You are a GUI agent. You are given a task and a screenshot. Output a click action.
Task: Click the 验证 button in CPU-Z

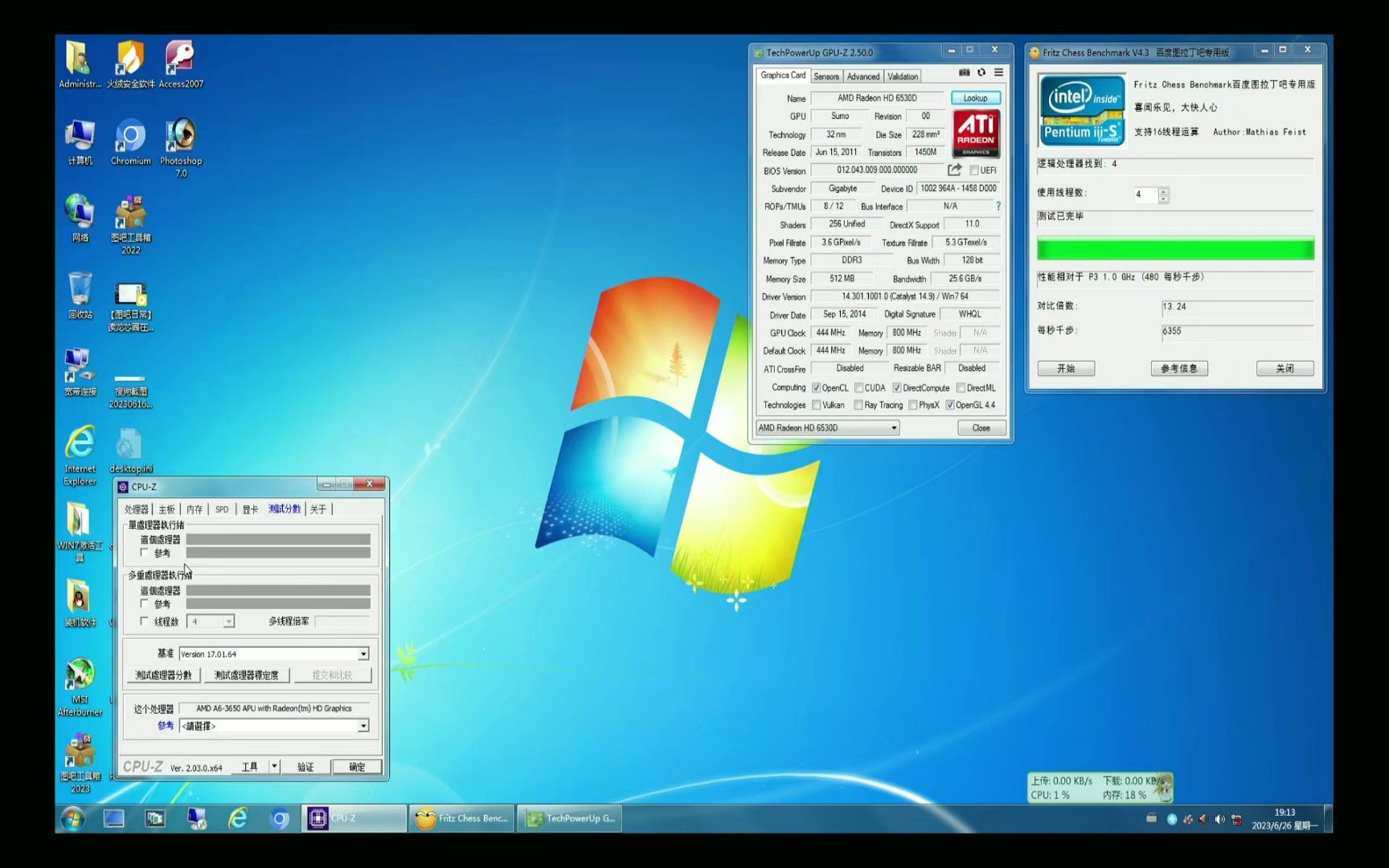[305, 767]
